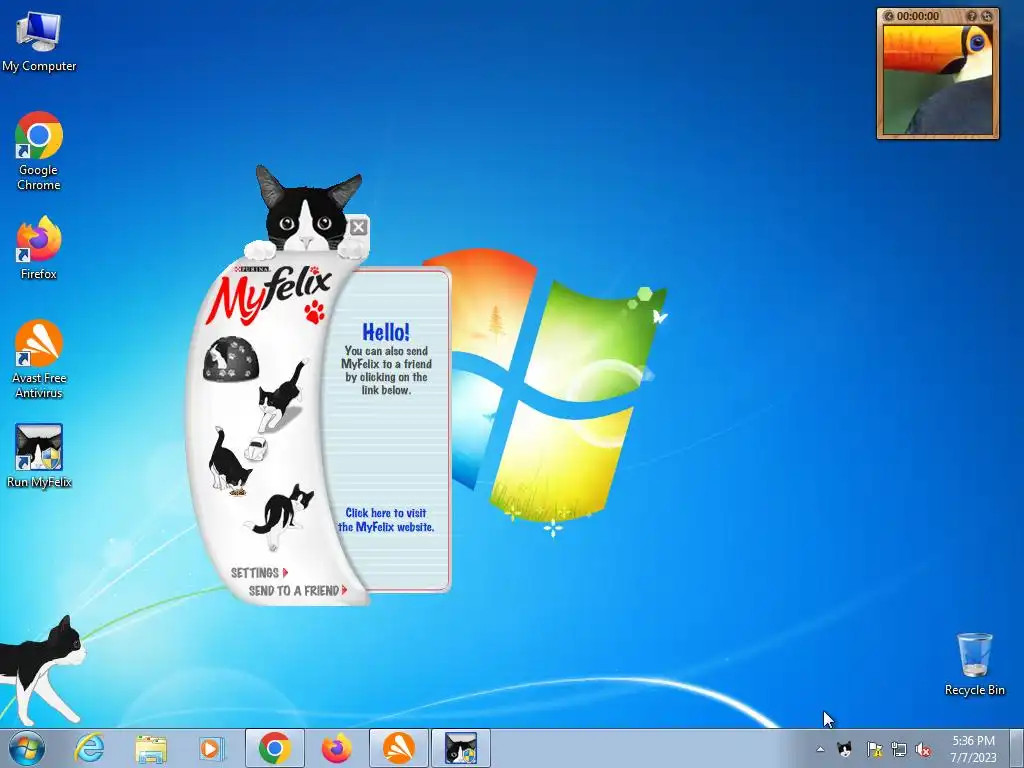The height and width of the screenshot is (768, 1024).
Task: Switch to Chrome on the taskbar
Action: [274, 748]
